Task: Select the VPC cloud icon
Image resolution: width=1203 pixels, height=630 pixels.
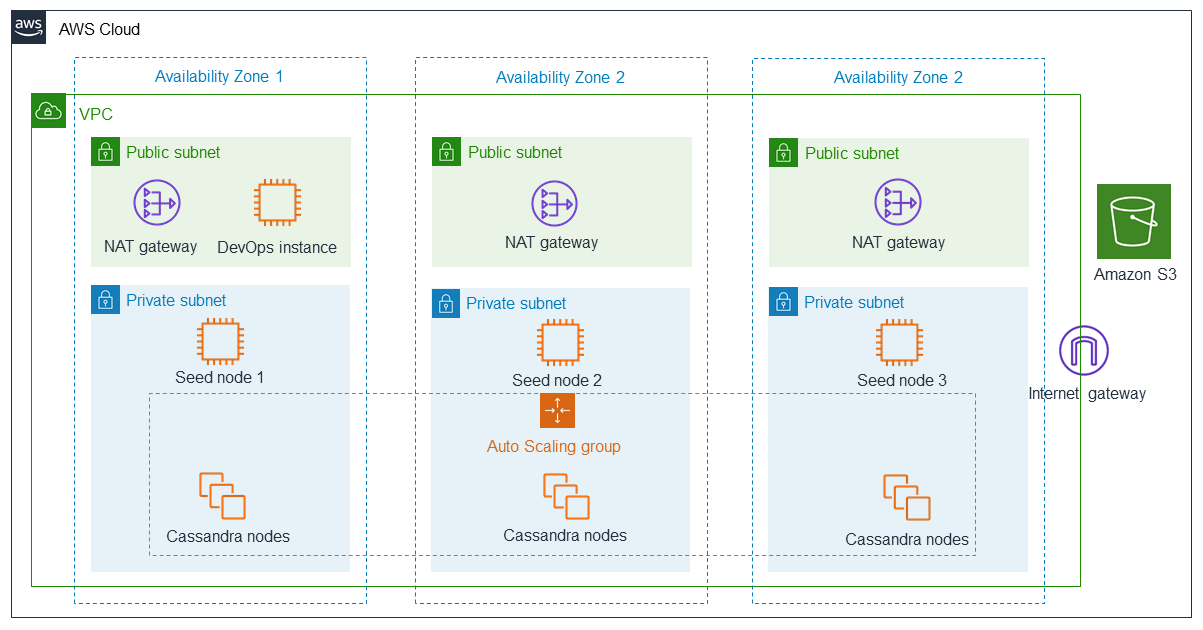Action: pyautogui.click(x=48, y=111)
